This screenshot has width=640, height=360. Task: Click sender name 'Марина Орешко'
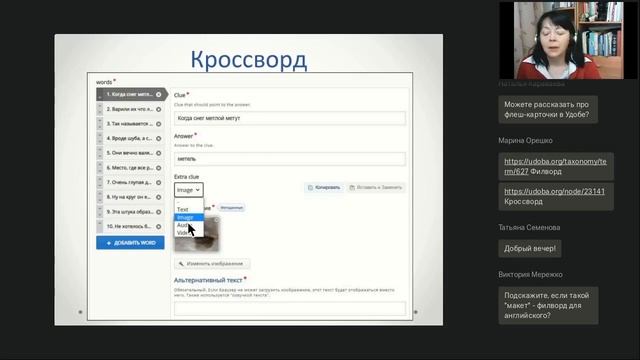(x=525, y=140)
